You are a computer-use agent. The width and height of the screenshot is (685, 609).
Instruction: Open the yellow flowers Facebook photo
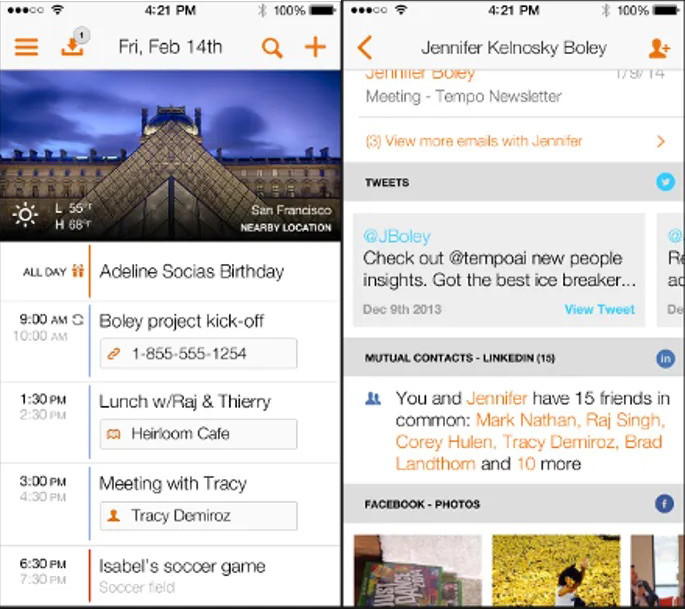[x=556, y=570]
